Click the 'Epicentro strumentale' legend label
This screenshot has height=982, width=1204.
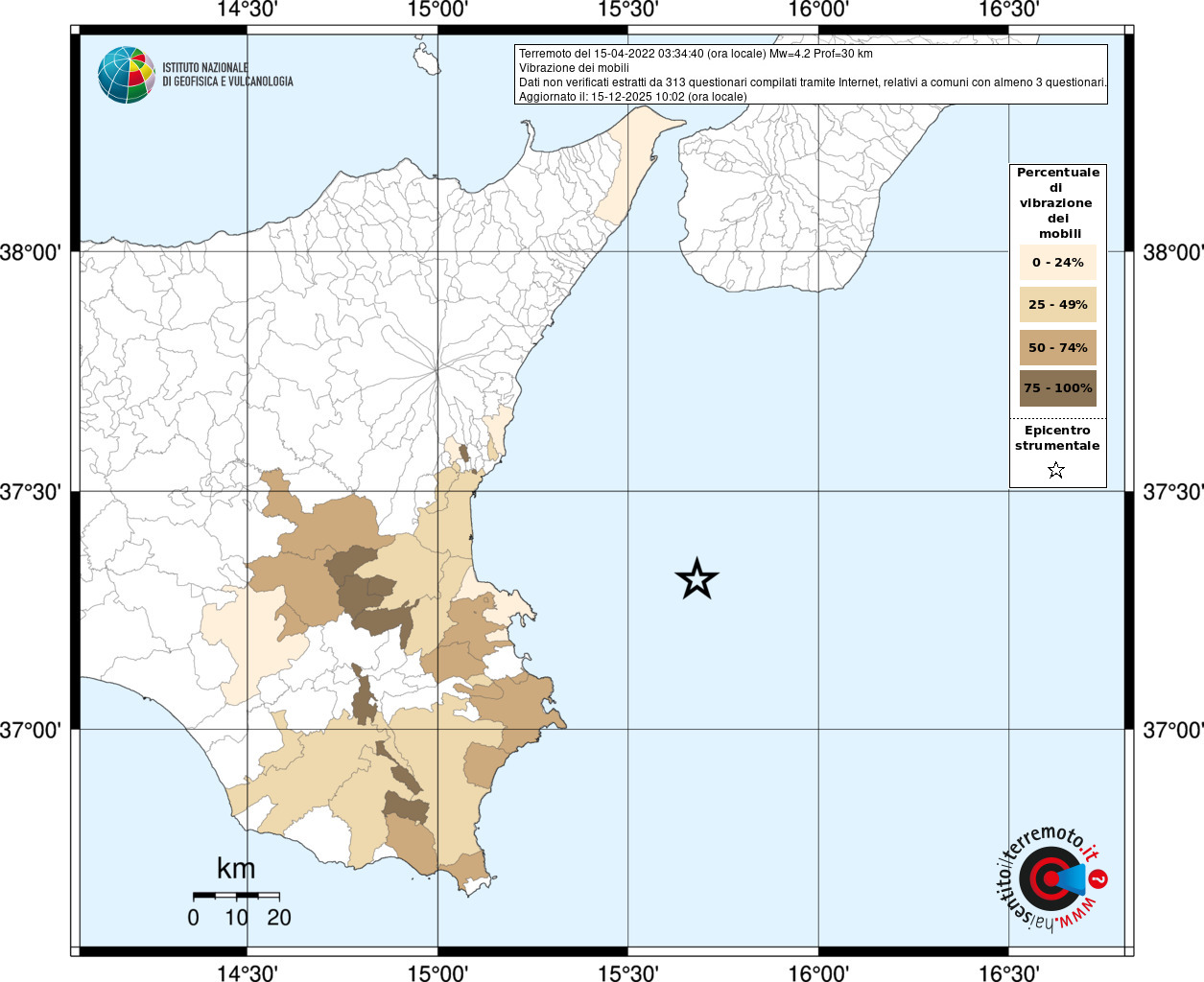[1057, 438]
